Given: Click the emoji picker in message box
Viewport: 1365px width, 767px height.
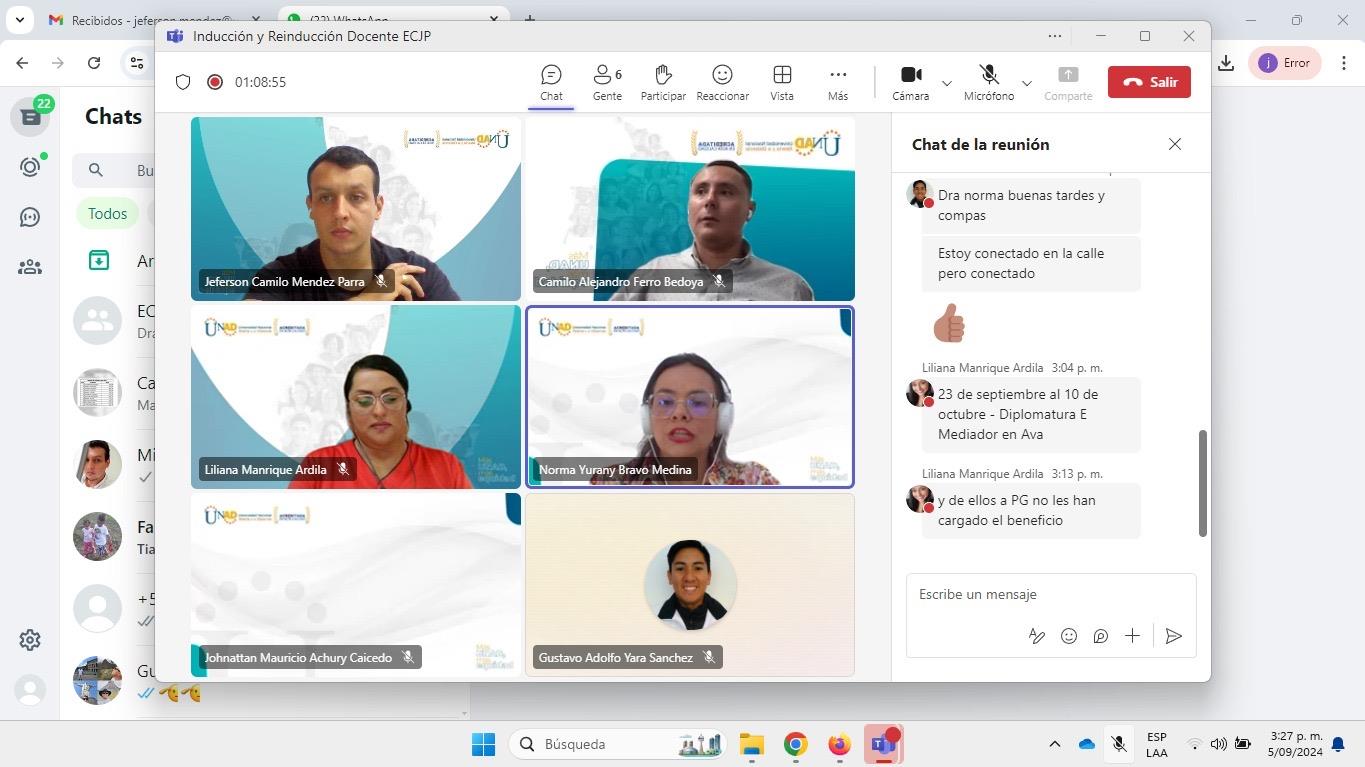Looking at the screenshot, I should (x=1069, y=636).
